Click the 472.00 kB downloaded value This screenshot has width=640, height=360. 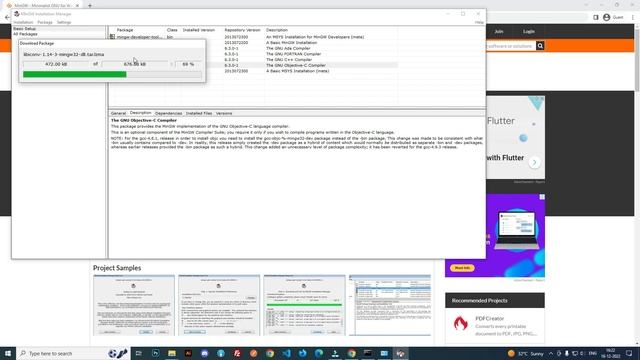(x=56, y=64)
